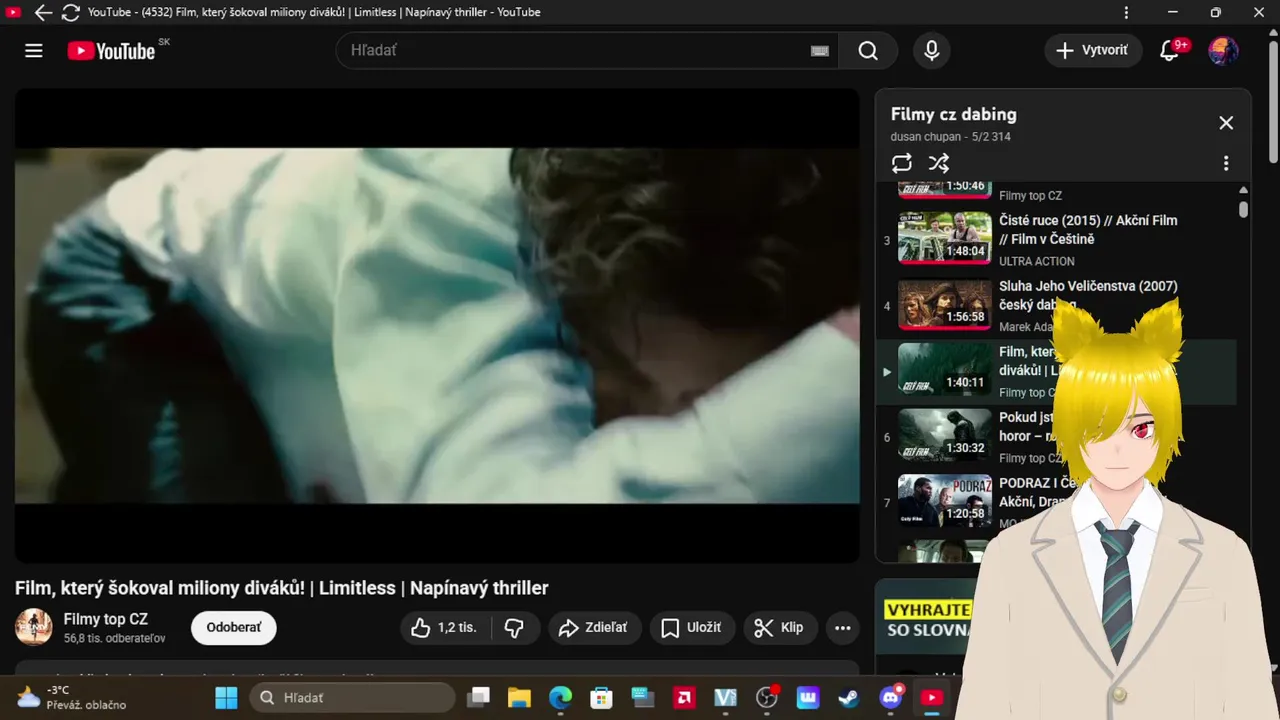Close the Filmy cz dabing playlist panel
This screenshot has width=1280, height=720.
point(1226,123)
